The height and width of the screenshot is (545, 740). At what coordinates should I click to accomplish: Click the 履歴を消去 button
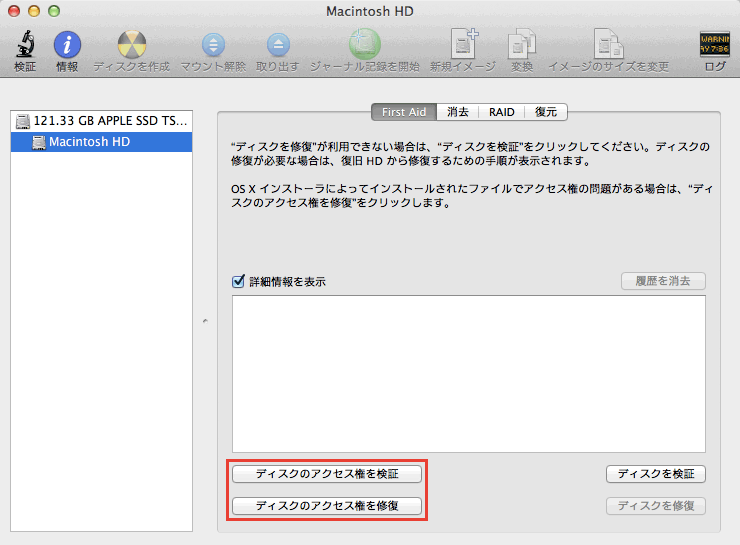(663, 281)
